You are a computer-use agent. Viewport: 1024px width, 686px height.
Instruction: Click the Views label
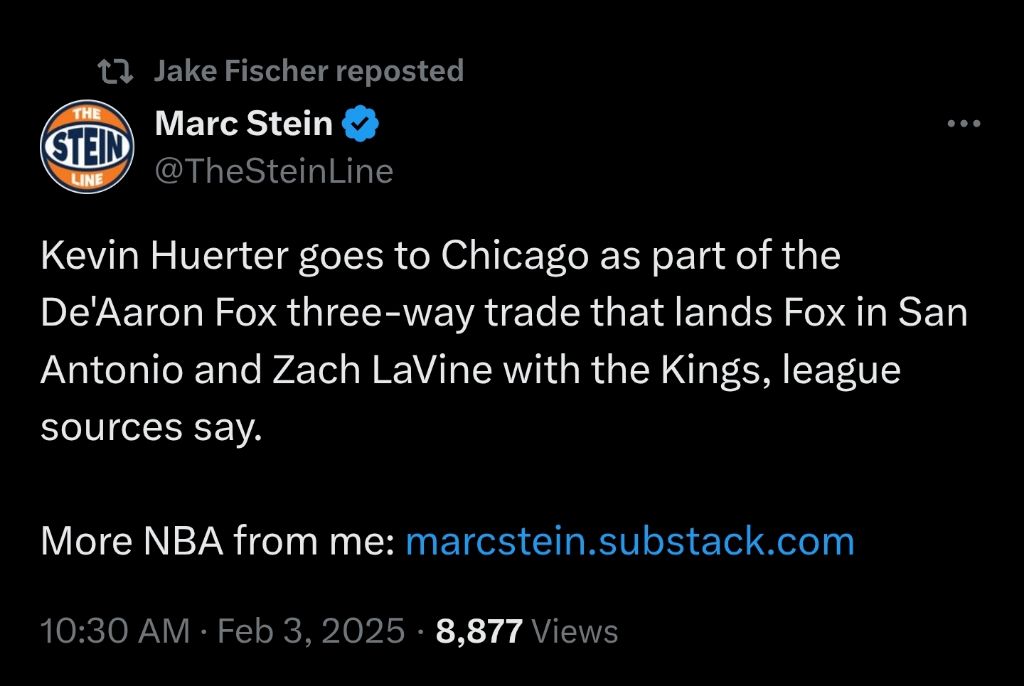pos(575,631)
